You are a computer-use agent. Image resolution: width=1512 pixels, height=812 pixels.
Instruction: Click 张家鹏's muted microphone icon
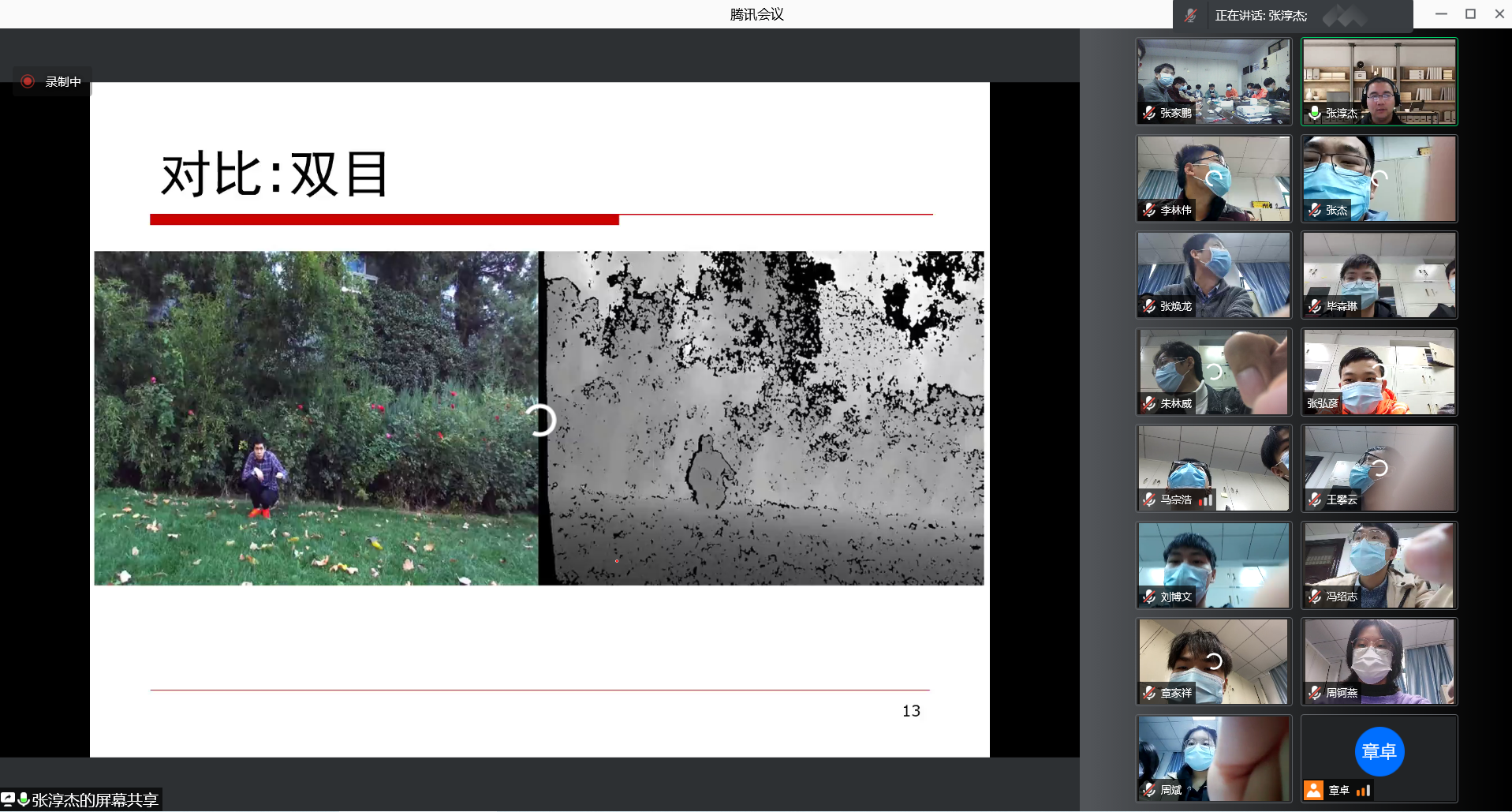tap(1149, 113)
